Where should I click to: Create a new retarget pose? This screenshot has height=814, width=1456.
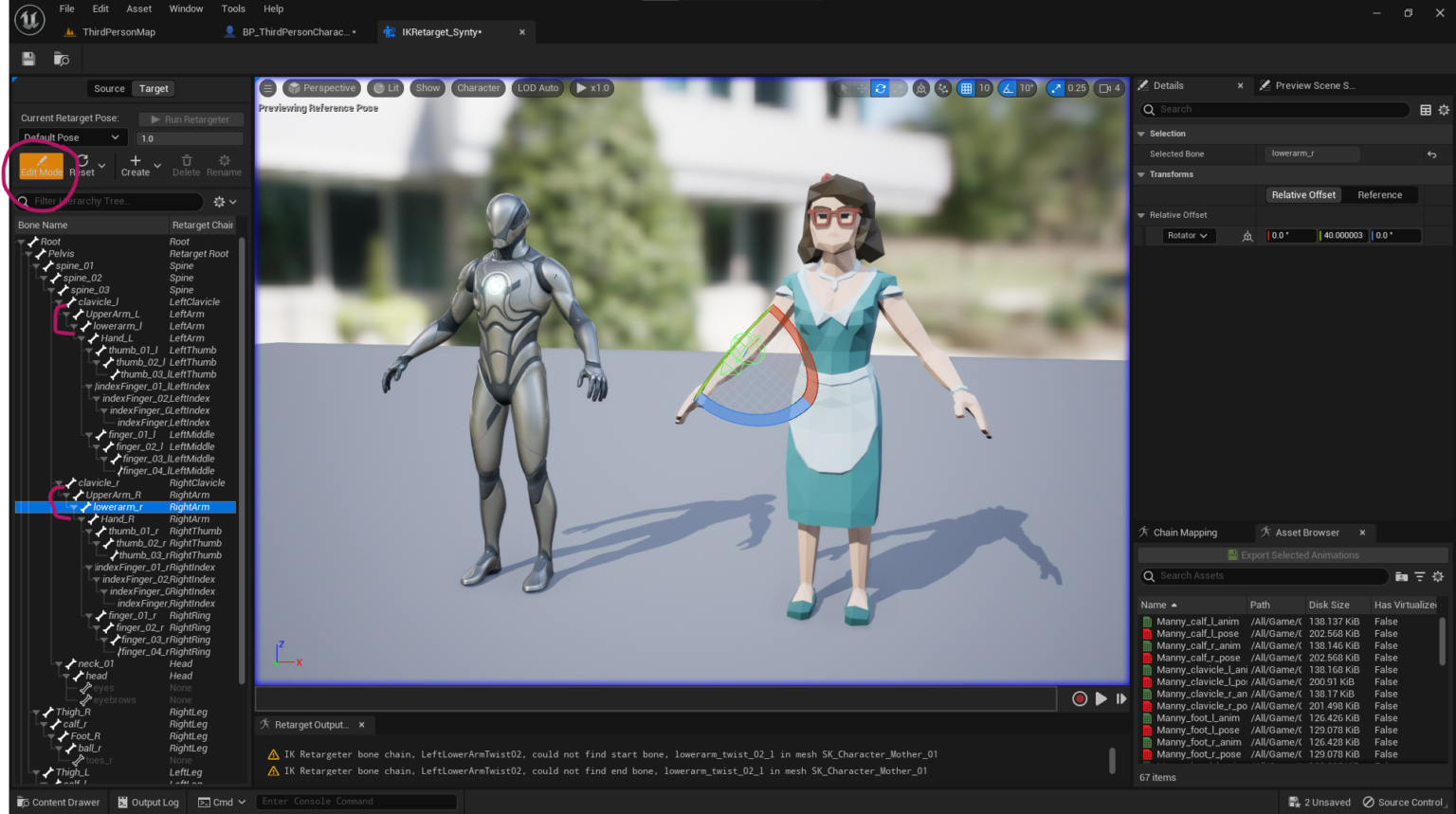pos(136,165)
